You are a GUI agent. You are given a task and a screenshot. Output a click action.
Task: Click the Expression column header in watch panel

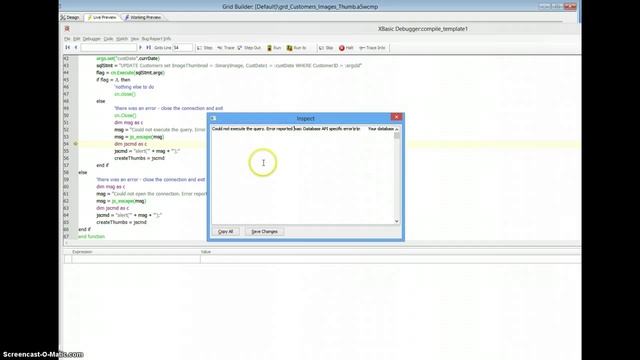(x=82, y=252)
